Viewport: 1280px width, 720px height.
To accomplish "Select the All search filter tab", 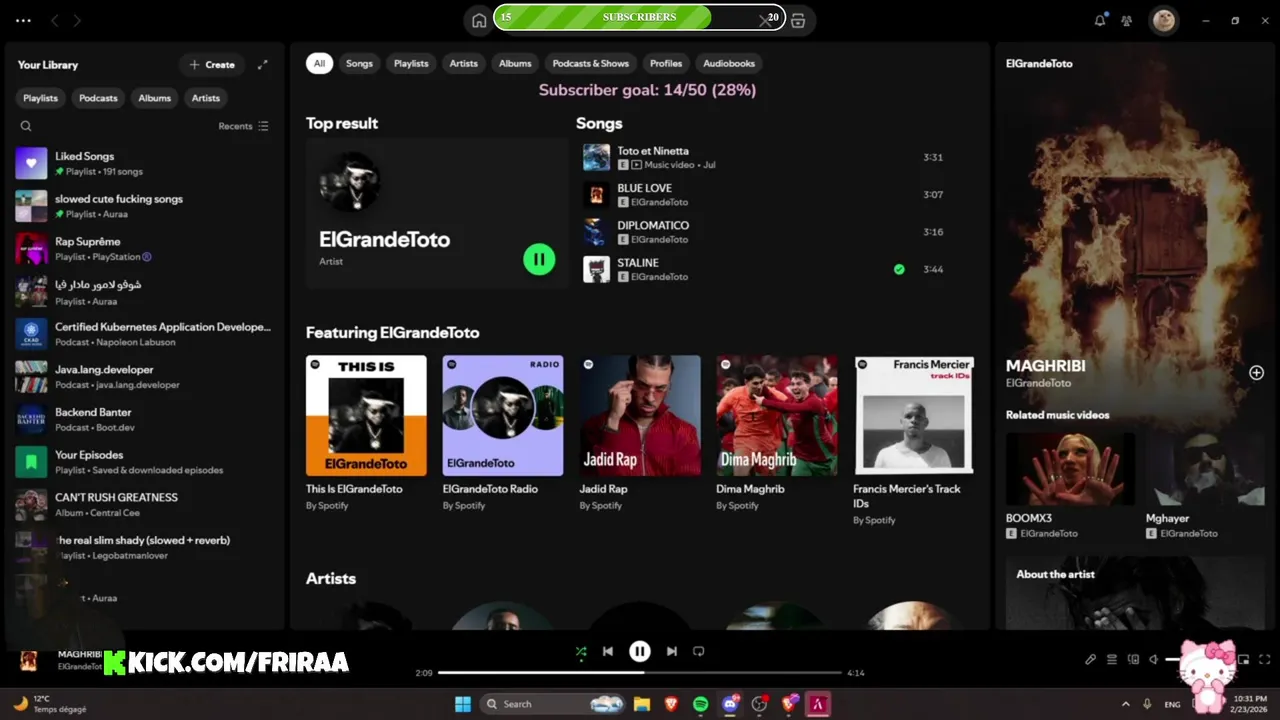I will (319, 63).
